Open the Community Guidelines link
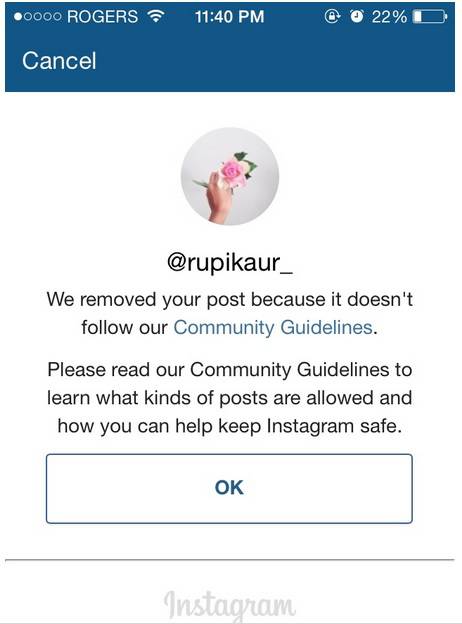Viewport: 462px width, 624px height. tap(273, 328)
